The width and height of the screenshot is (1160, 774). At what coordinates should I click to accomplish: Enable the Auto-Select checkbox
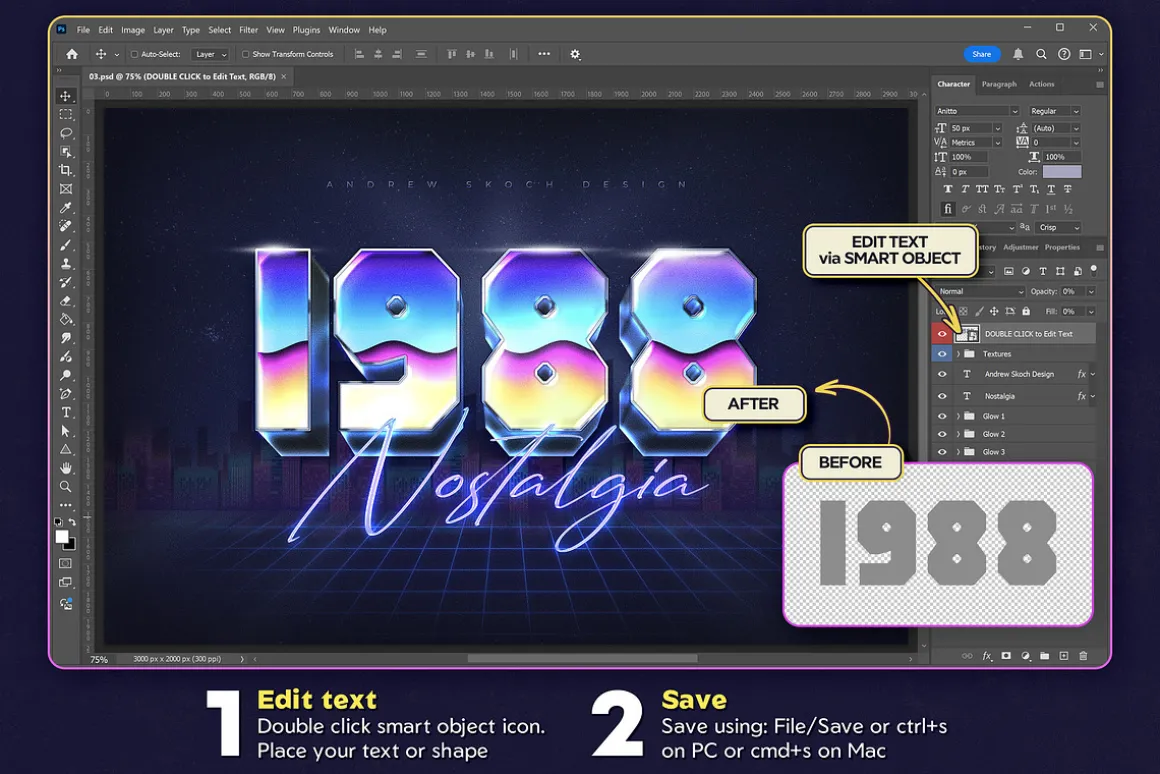[x=134, y=54]
